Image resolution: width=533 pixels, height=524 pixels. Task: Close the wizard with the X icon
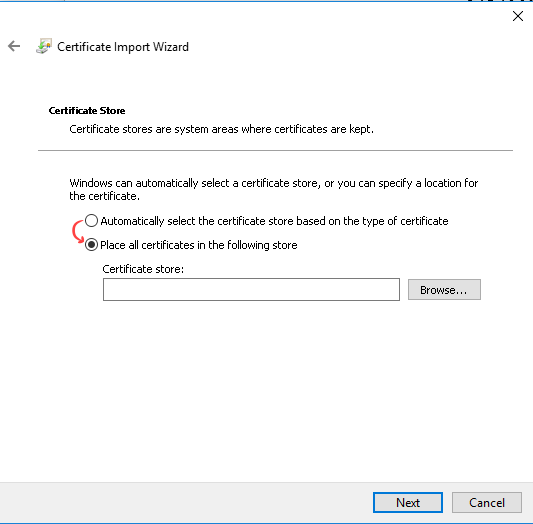coord(518,16)
